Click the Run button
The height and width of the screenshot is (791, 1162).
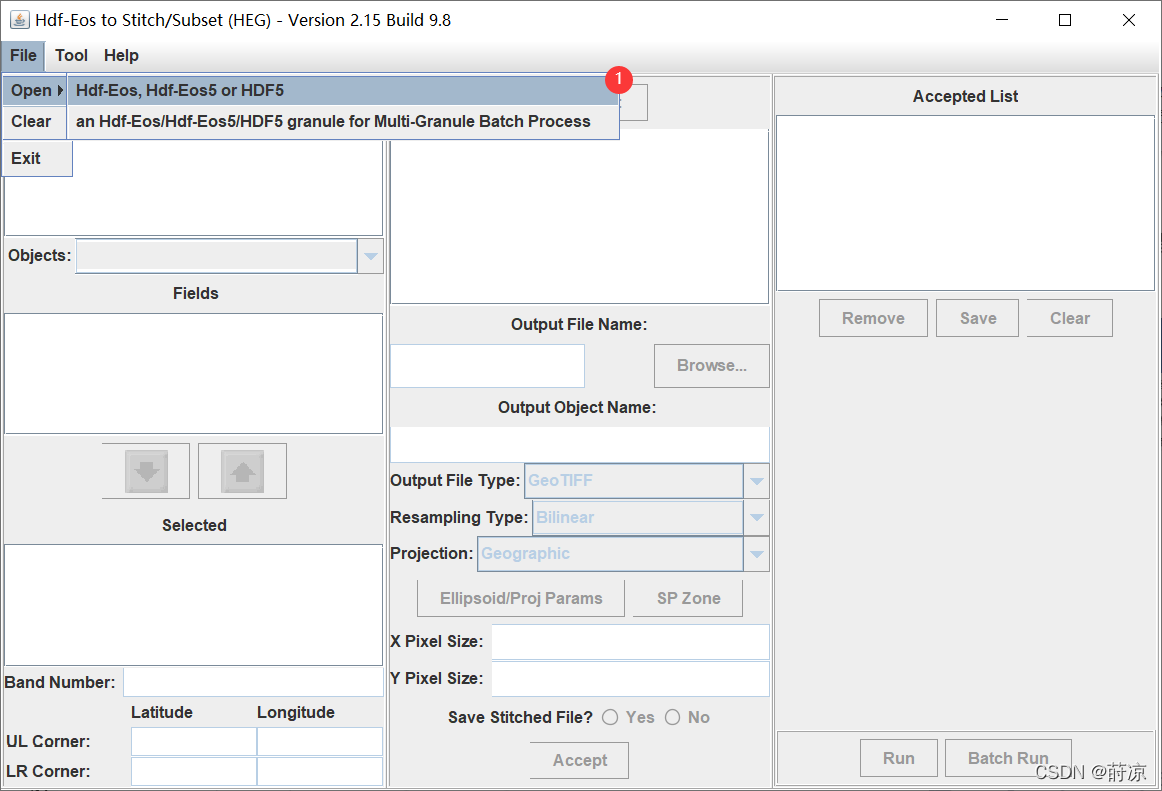(x=899, y=758)
